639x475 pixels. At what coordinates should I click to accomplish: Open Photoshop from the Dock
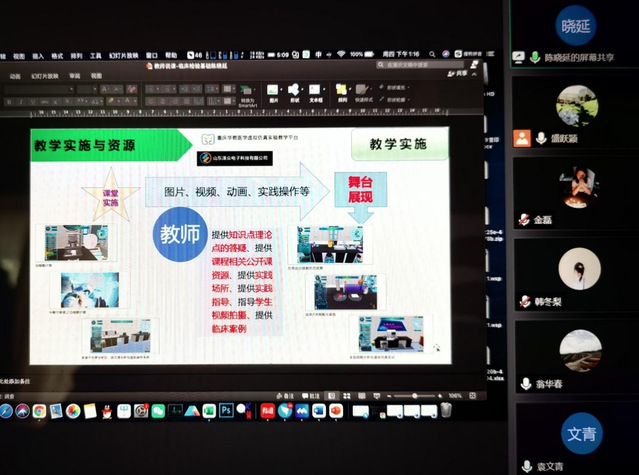pos(226,409)
